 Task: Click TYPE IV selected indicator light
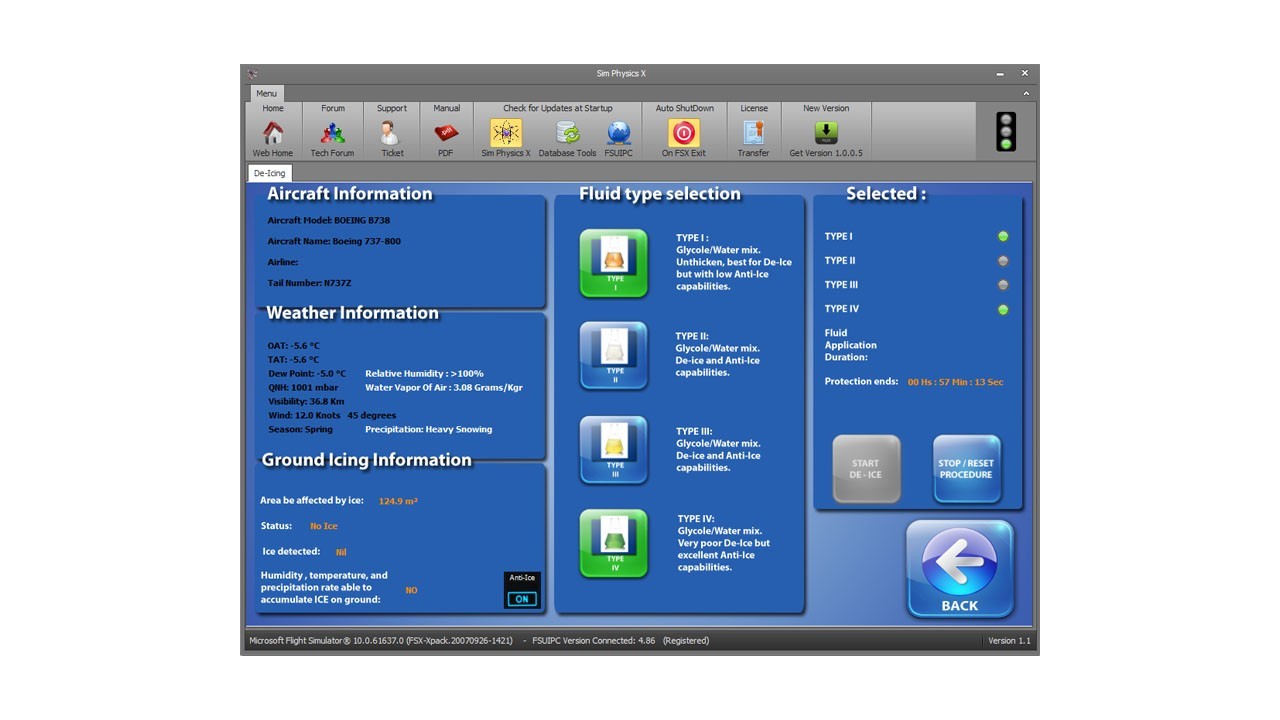[1003, 309]
